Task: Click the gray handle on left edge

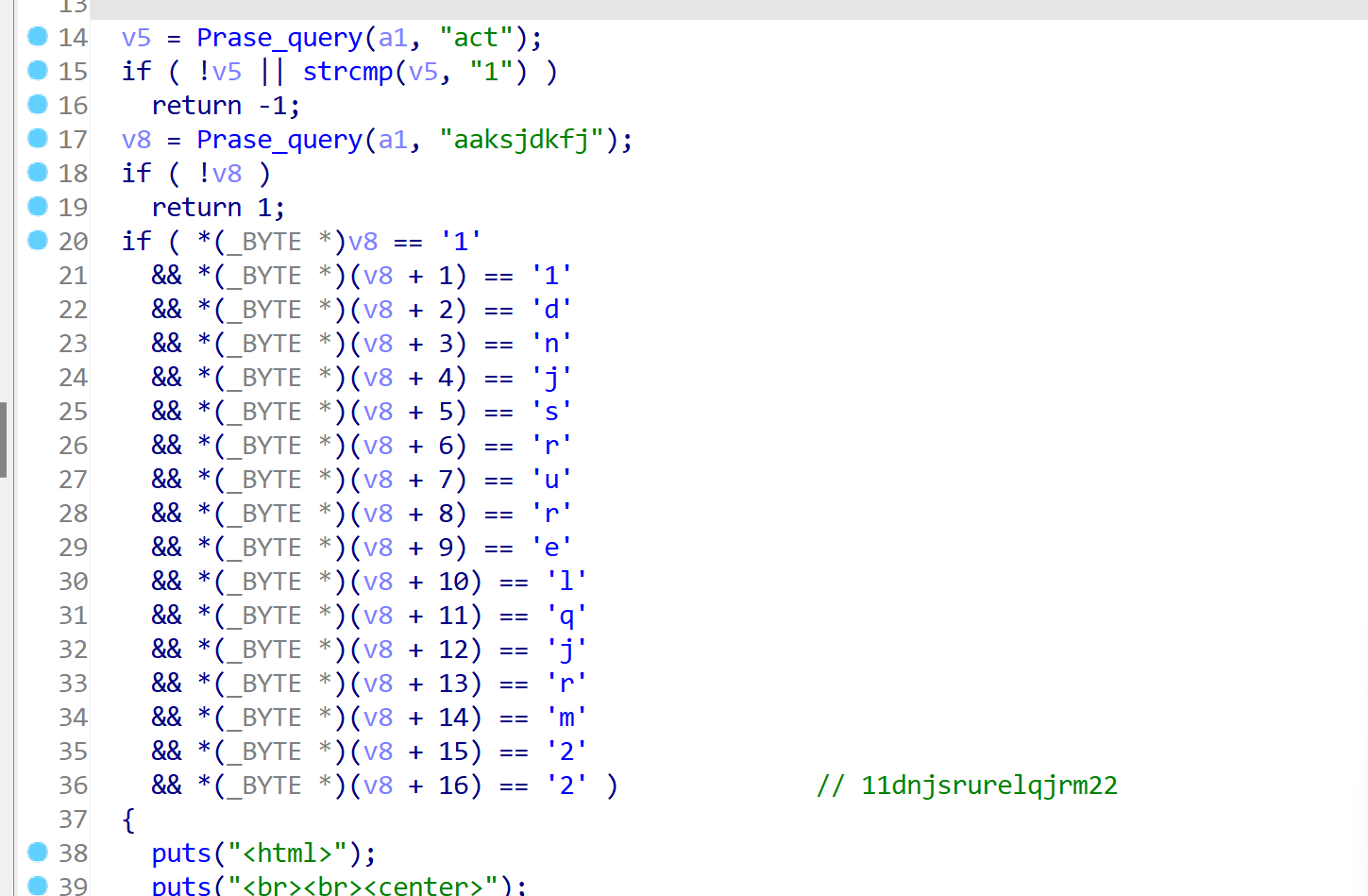Action: (4, 439)
